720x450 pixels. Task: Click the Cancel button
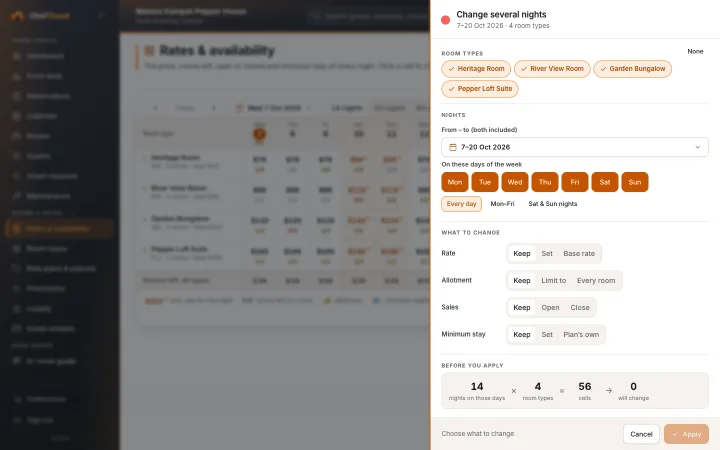click(x=641, y=434)
